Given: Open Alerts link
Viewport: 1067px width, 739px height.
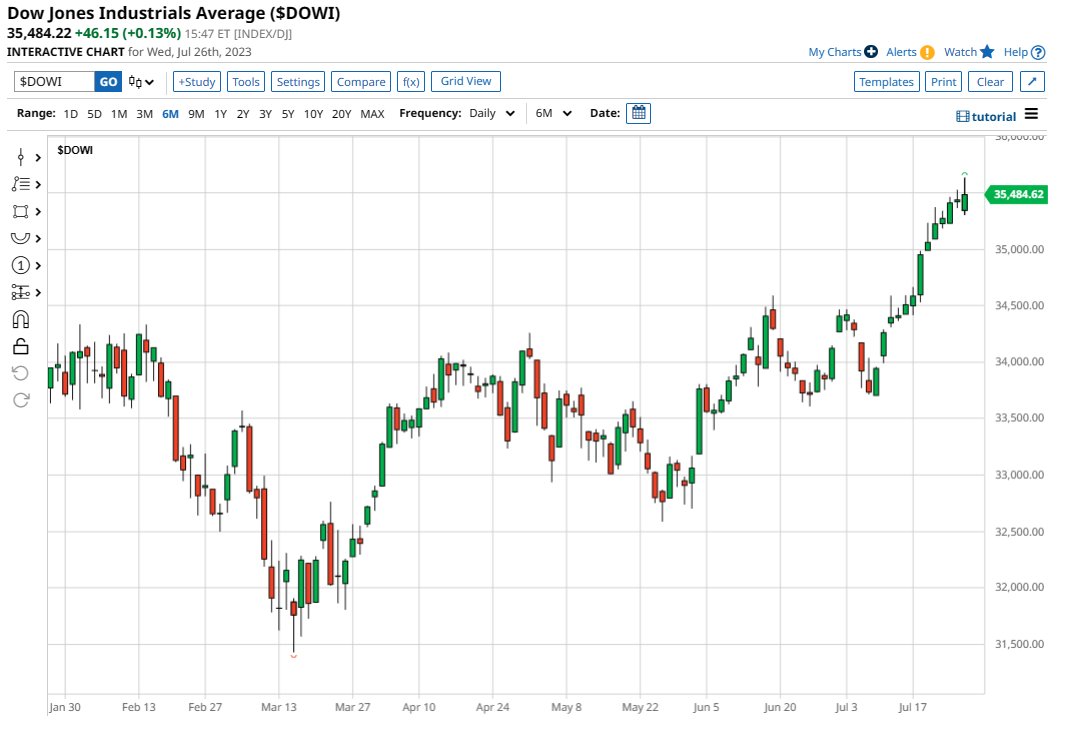Looking at the screenshot, I should tap(902, 52).
